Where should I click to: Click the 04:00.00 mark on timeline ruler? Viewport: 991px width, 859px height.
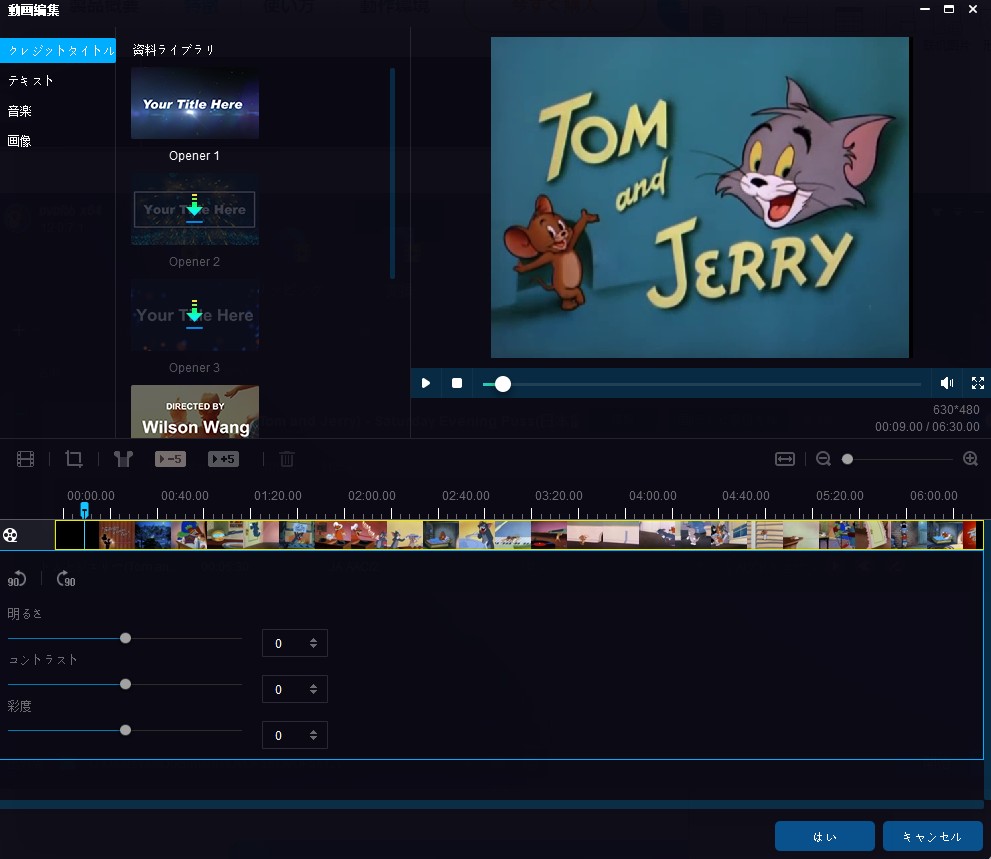[x=653, y=496]
